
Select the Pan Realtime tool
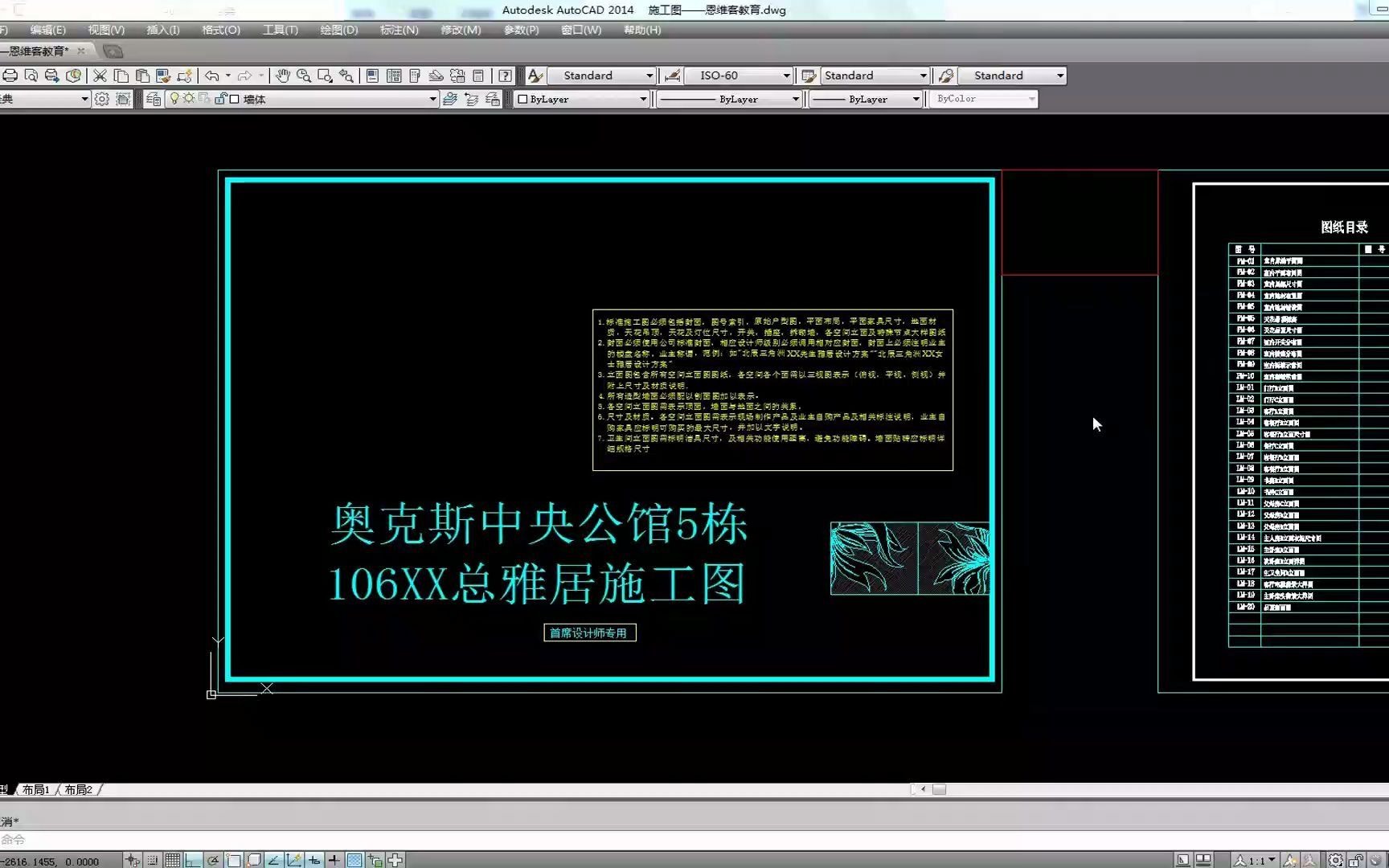[x=283, y=75]
